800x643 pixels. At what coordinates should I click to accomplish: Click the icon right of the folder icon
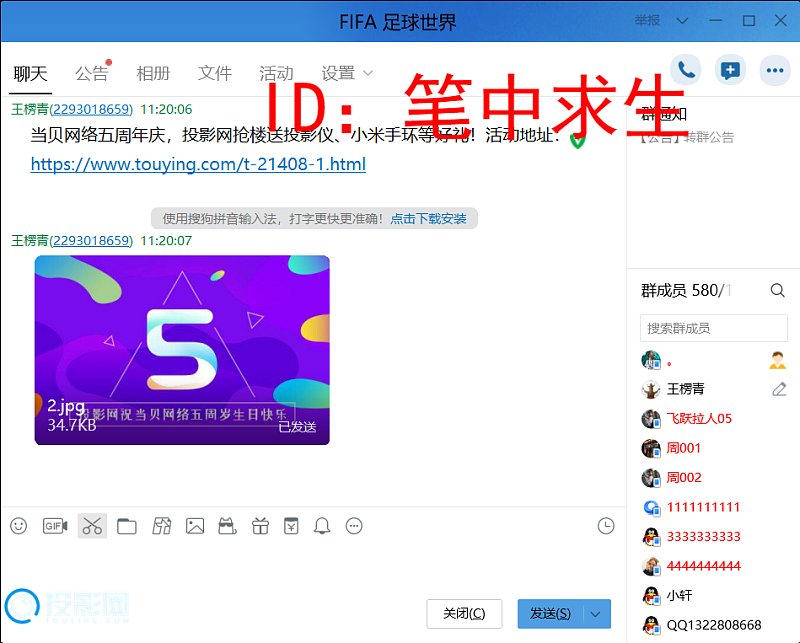click(162, 526)
